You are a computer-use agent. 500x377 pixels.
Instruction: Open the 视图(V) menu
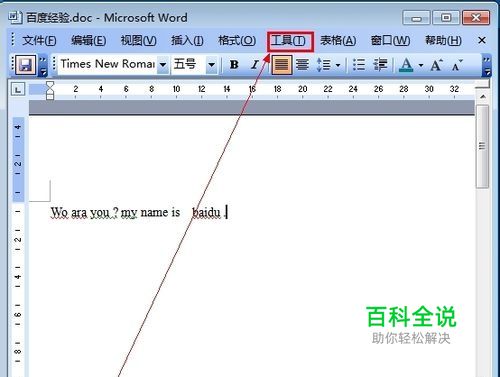(138, 41)
